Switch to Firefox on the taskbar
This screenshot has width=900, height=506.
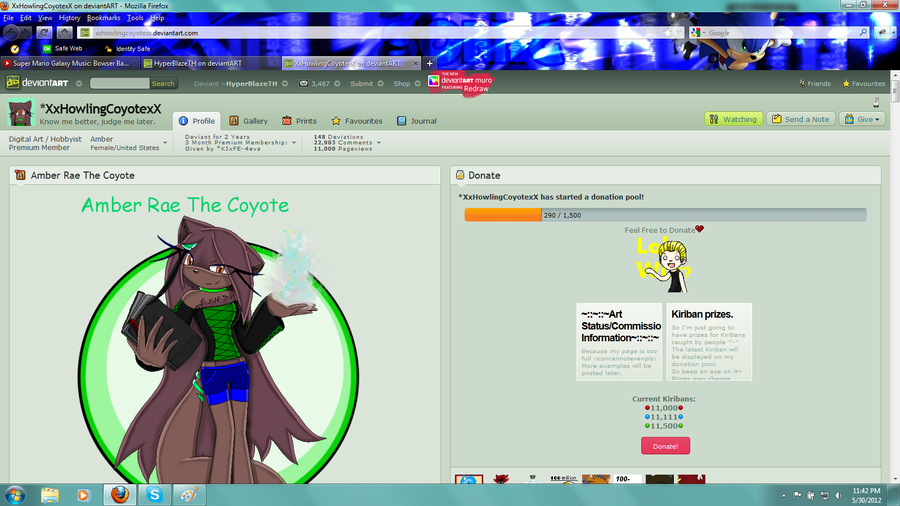(119, 495)
